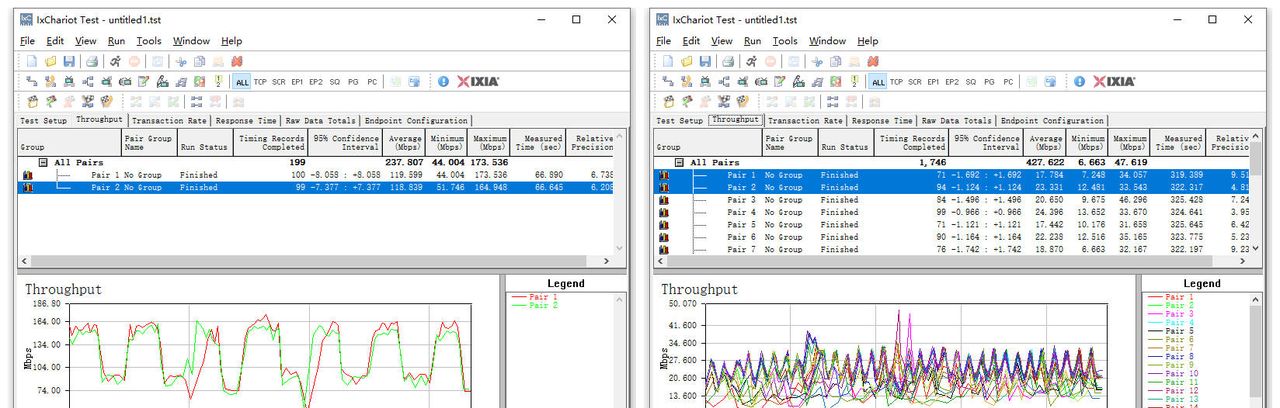Screen dimensions: 1280x408
Task: Click the New test icon in right window
Action: [668, 62]
